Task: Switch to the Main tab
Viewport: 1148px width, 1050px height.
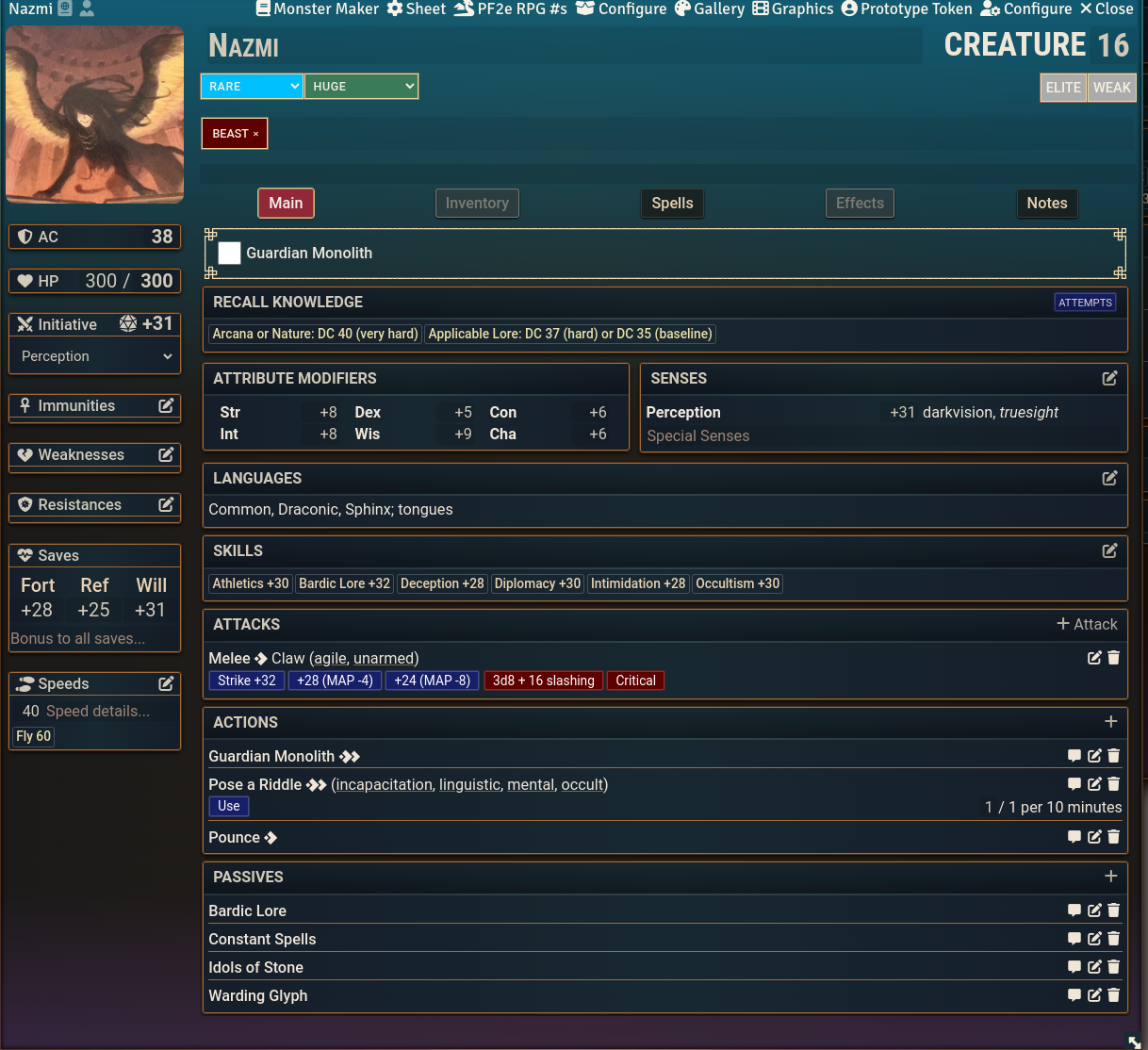Action: coord(286,203)
